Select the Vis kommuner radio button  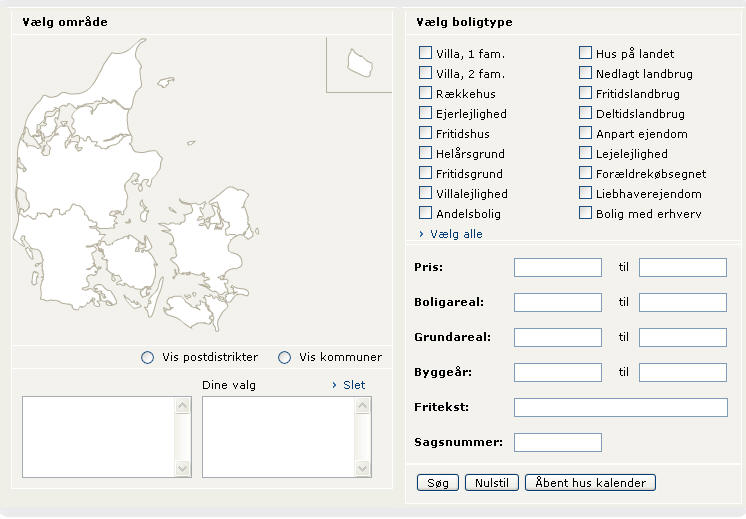click(285, 357)
